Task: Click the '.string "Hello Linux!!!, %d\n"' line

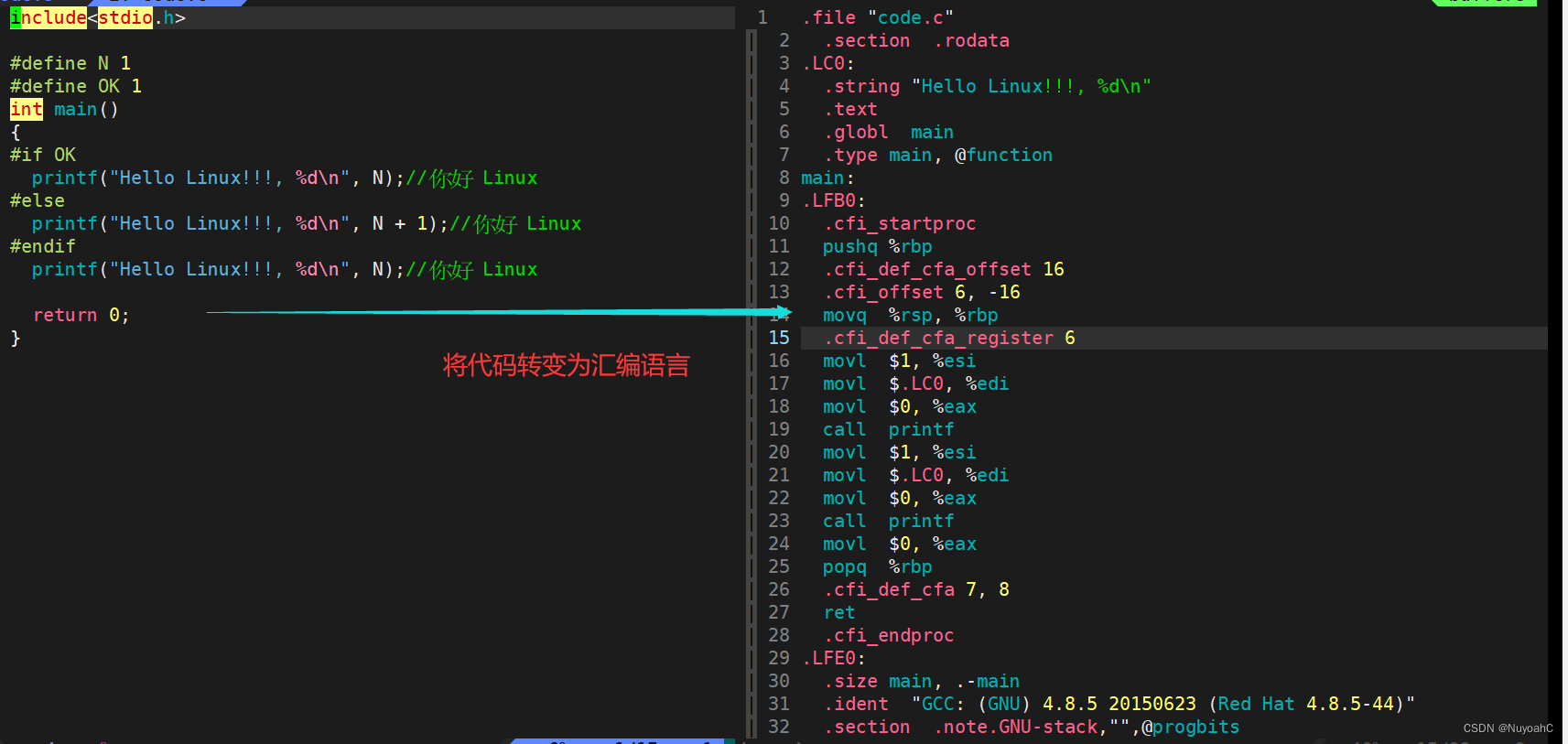Action: pyautogui.click(x=987, y=86)
